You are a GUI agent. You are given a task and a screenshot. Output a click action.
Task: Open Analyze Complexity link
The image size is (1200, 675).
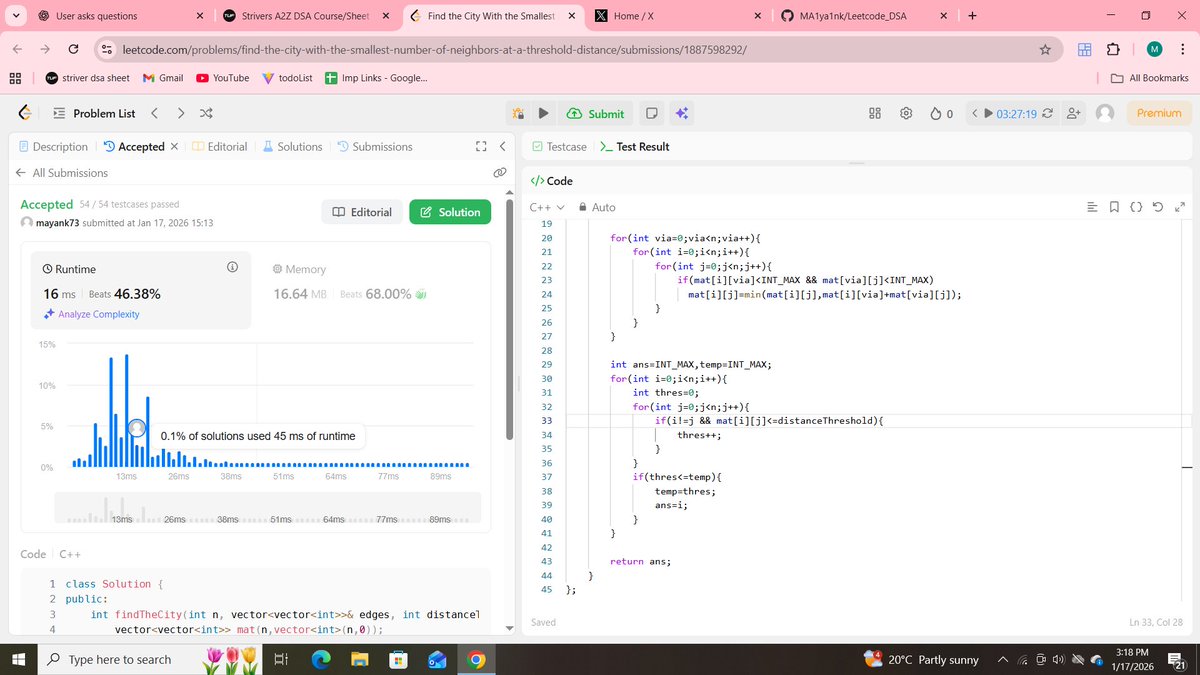[x=91, y=314]
